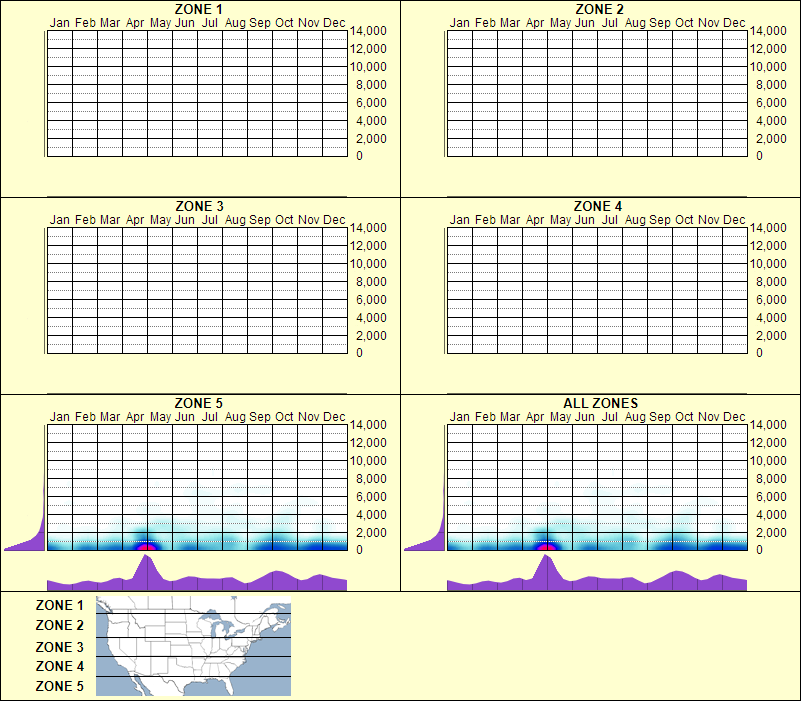Click the ALL ZONES title

pos(600,402)
